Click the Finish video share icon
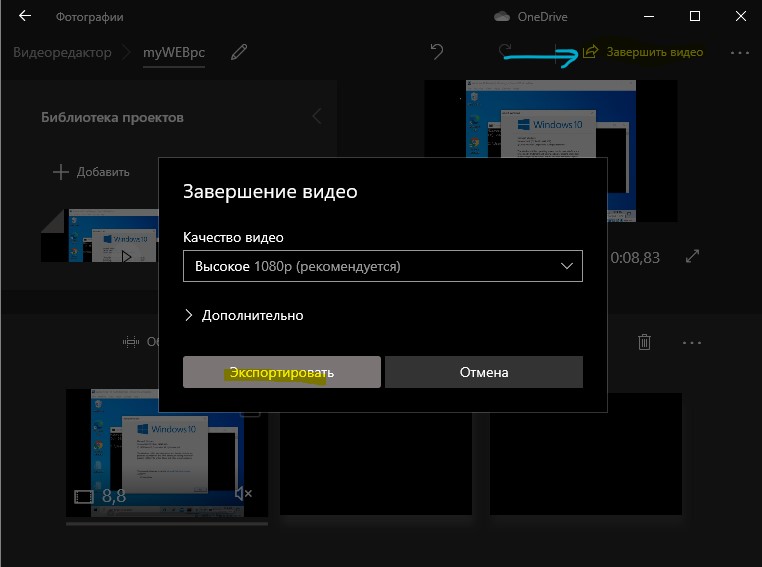Image resolution: width=762 pixels, height=567 pixels. click(590, 52)
